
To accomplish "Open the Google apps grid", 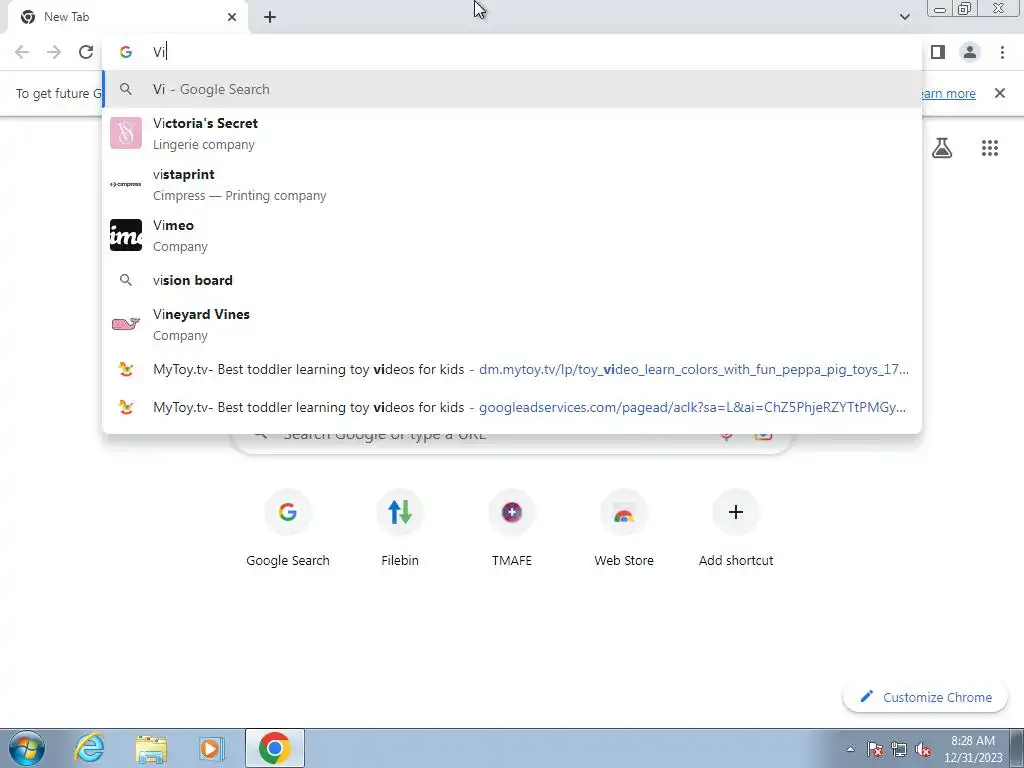I will pyautogui.click(x=990, y=148).
